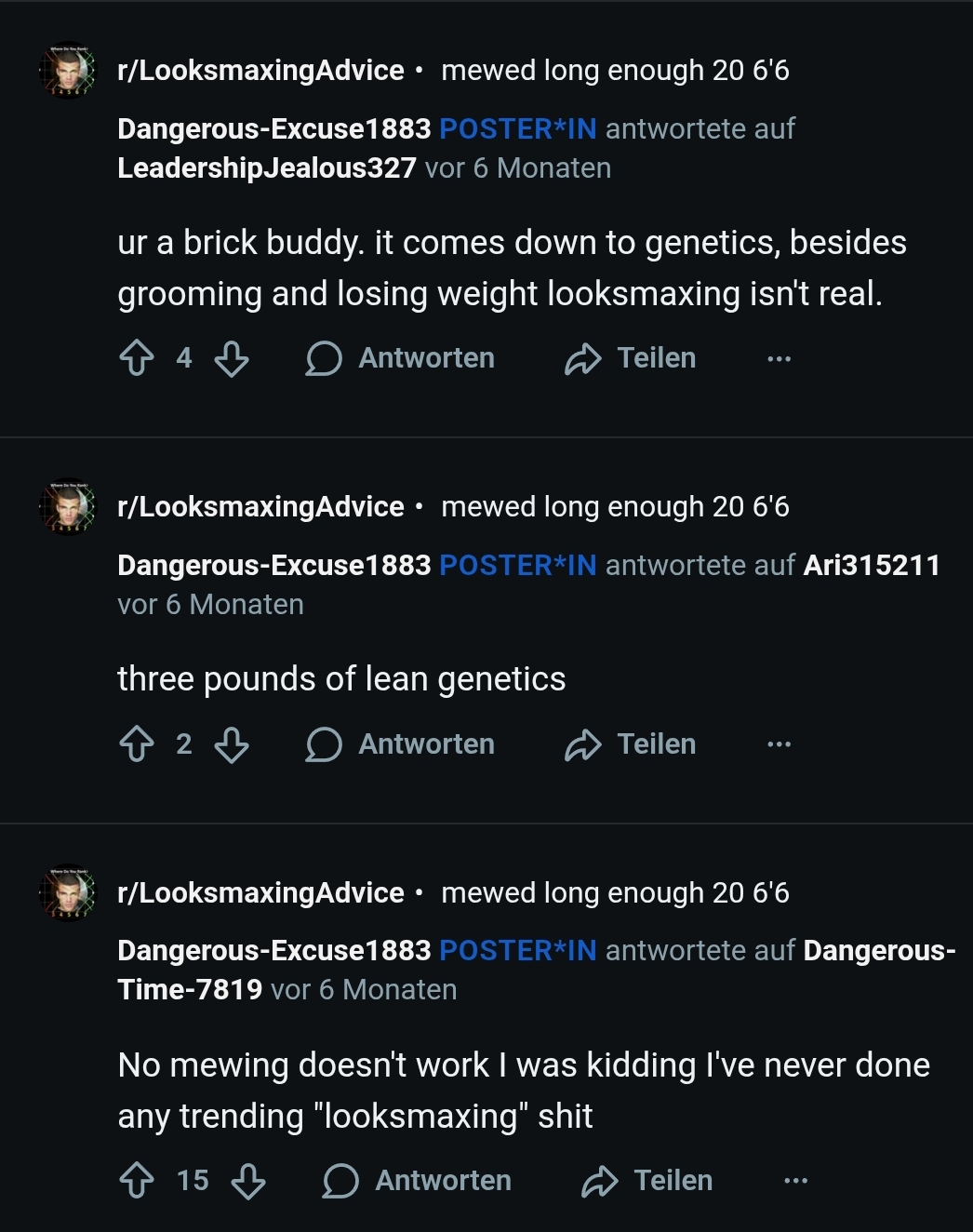Open three-dot options menu on the second comment

[779, 744]
